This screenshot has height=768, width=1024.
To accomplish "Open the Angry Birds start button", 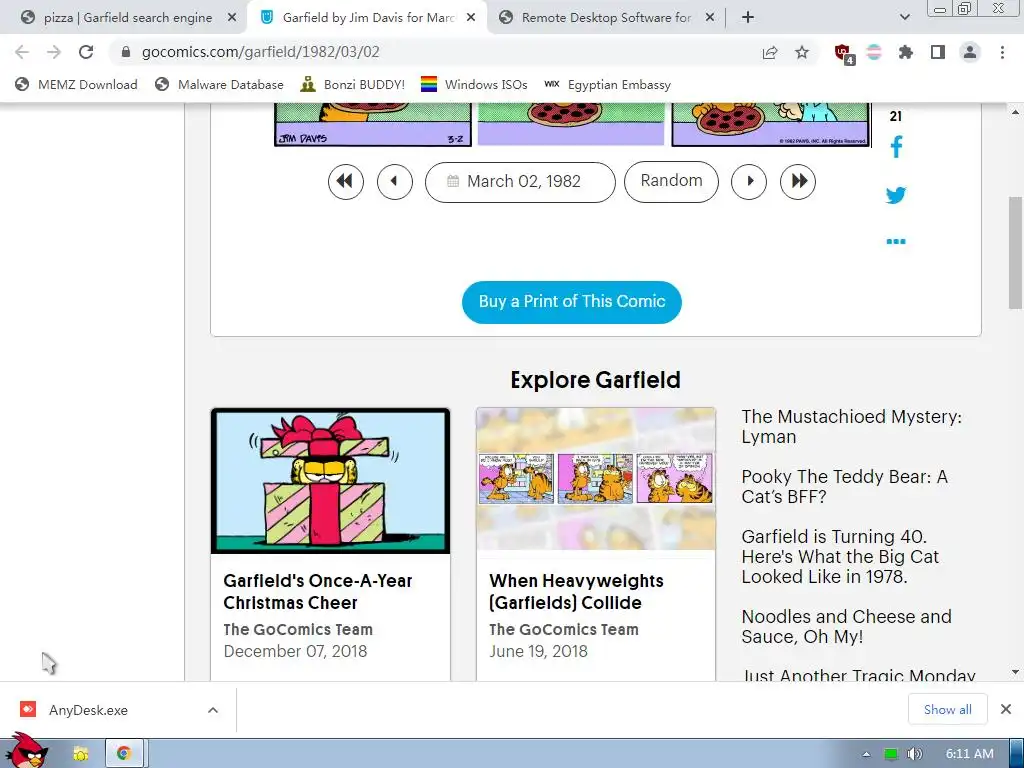I will (26, 751).
